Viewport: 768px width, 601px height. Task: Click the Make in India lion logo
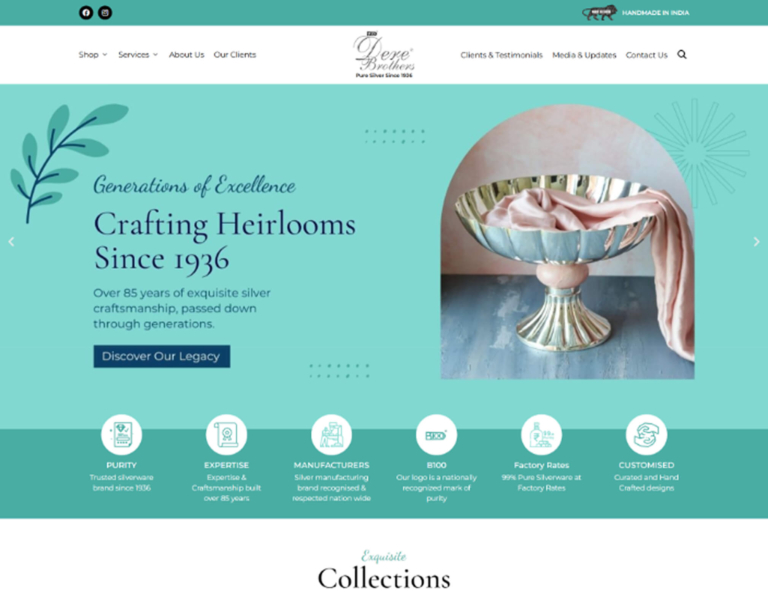(599, 13)
